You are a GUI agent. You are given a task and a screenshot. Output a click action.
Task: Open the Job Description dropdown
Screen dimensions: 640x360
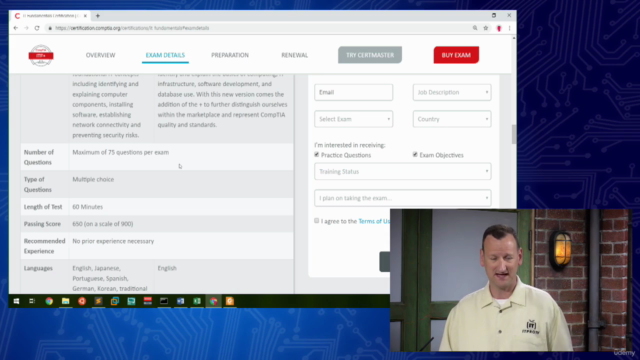[452, 92]
